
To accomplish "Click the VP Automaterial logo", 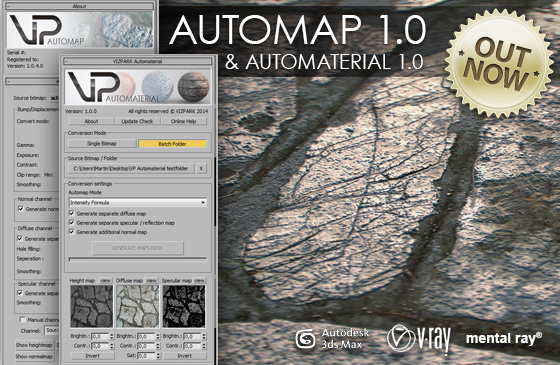I will point(113,88).
